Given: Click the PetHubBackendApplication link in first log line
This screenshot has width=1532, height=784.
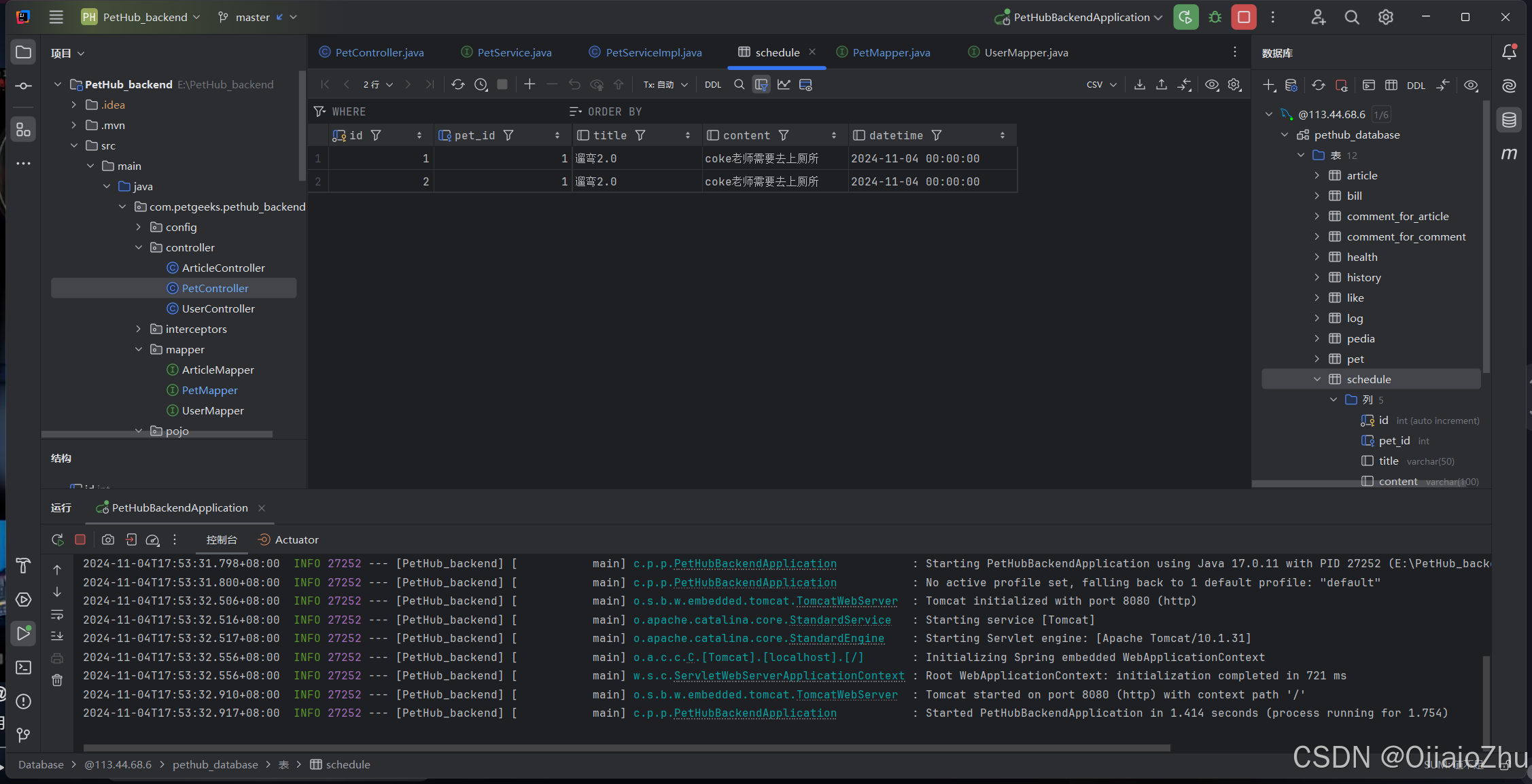Looking at the screenshot, I should (x=754, y=563).
